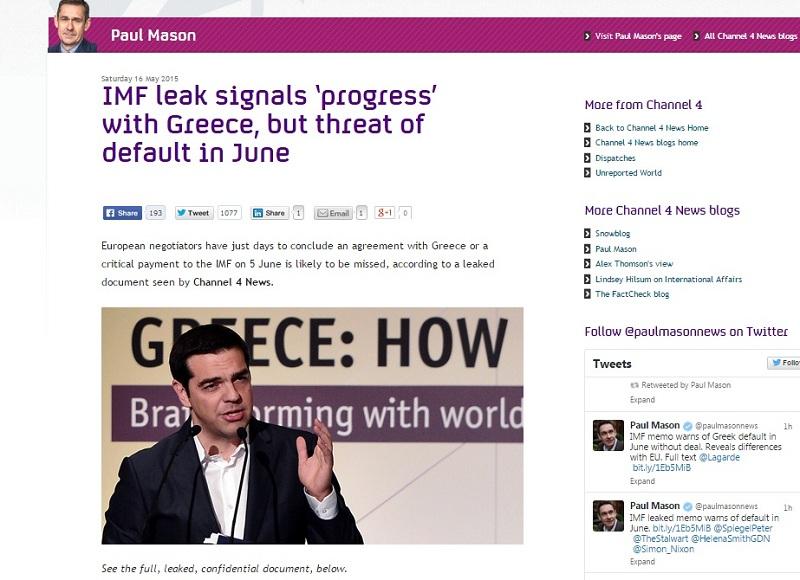Open Paul Mason name on IMF memo warns tweet
Screen dimensions: 800x580
(x=655, y=425)
